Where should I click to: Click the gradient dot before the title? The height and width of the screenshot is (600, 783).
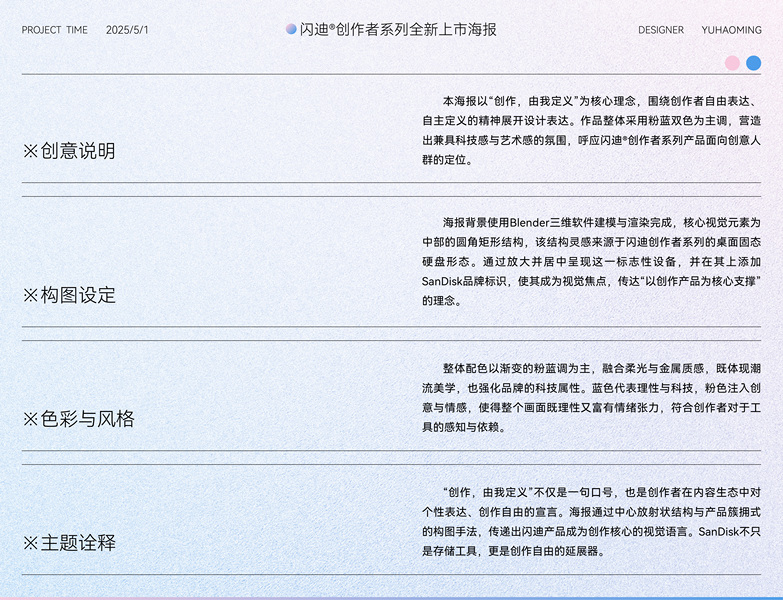(x=291, y=29)
